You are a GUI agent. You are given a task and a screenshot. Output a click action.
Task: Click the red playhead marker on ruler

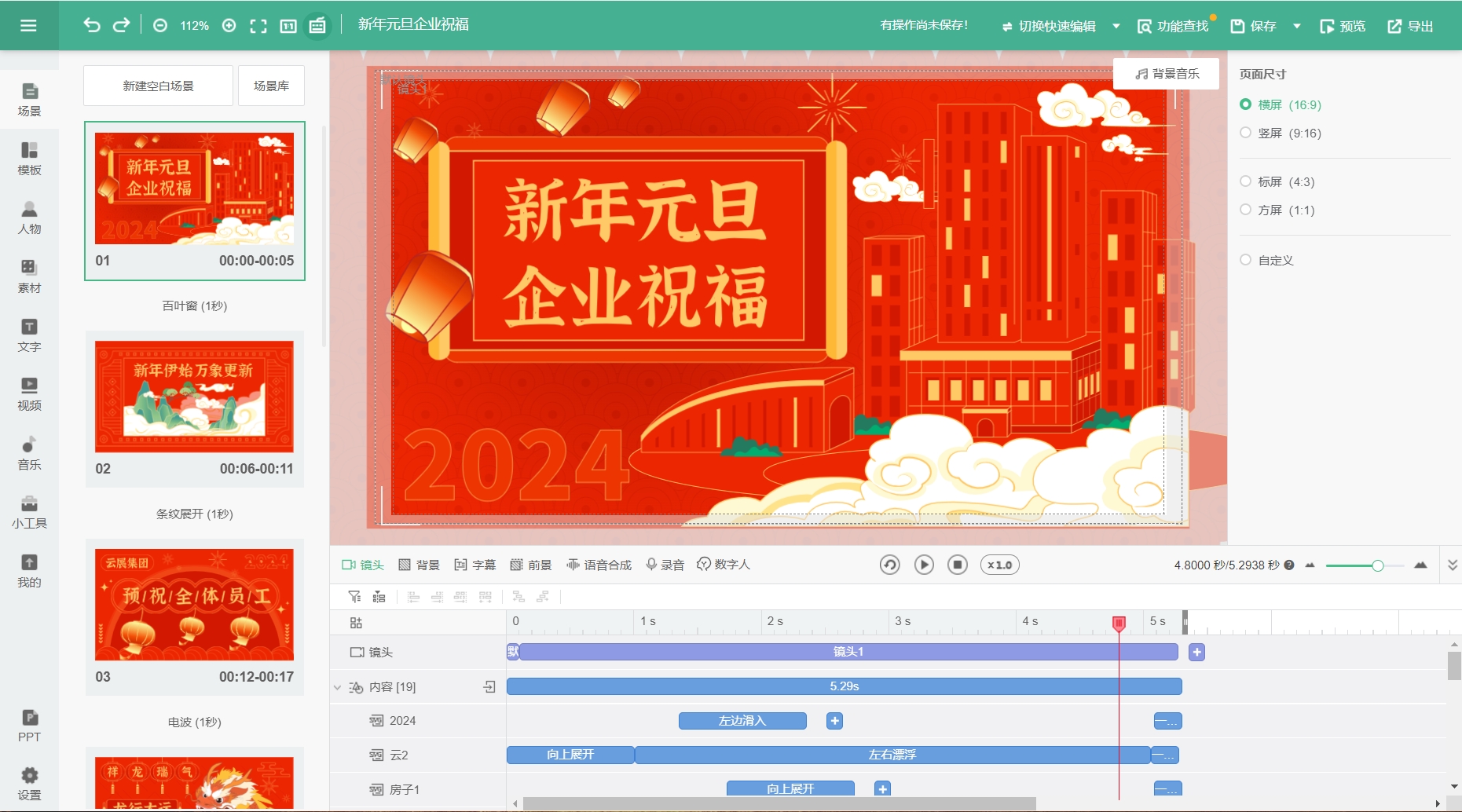coord(1119,624)
